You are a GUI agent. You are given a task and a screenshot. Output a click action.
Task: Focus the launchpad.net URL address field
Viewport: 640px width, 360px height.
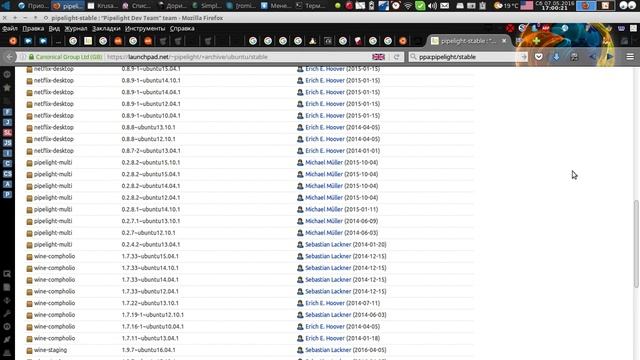237,57
